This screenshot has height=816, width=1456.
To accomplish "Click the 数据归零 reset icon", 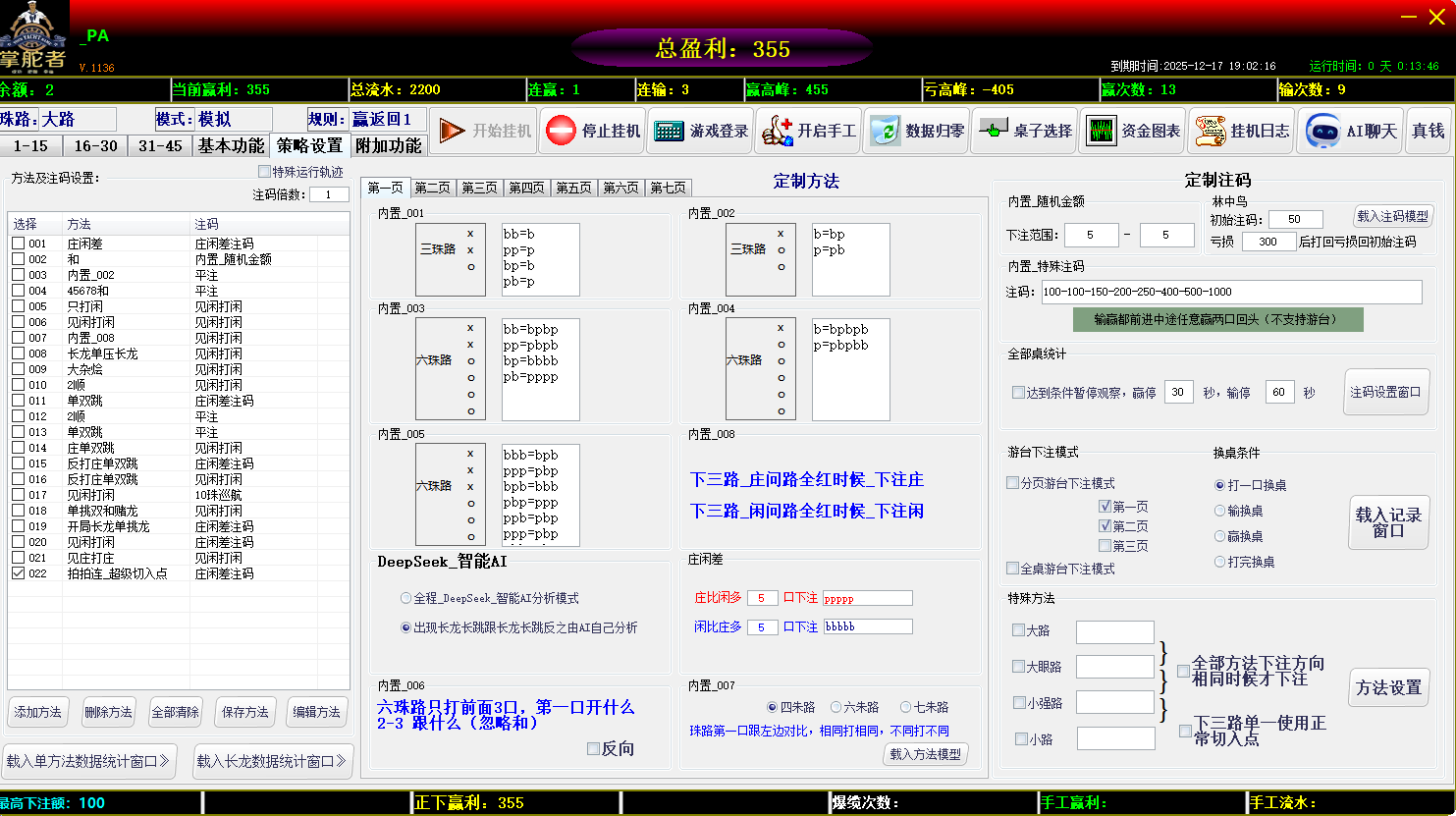I will 885,131.
